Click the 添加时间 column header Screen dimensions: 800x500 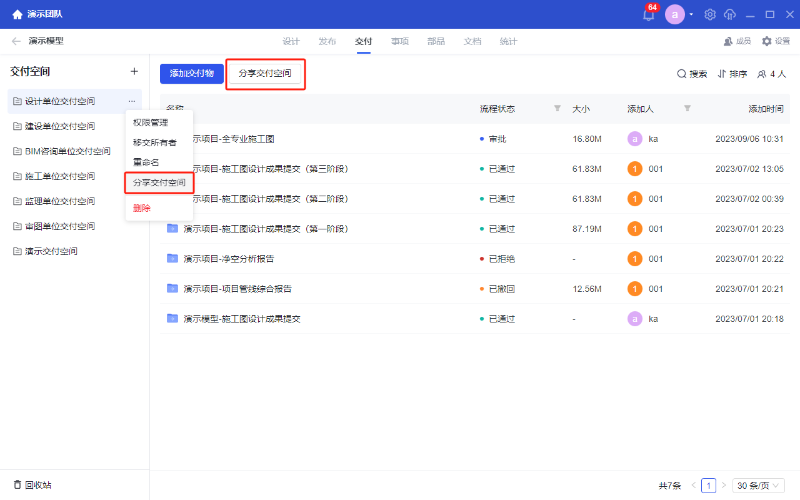765,109
